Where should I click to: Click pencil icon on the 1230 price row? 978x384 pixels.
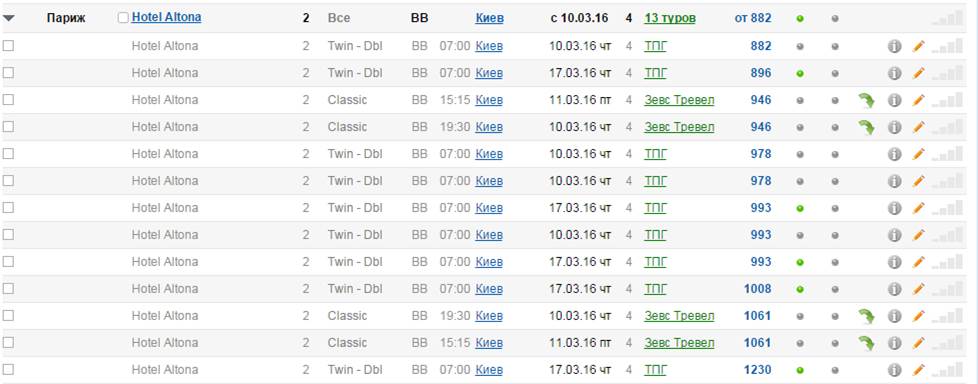click(x=918, y=370)
